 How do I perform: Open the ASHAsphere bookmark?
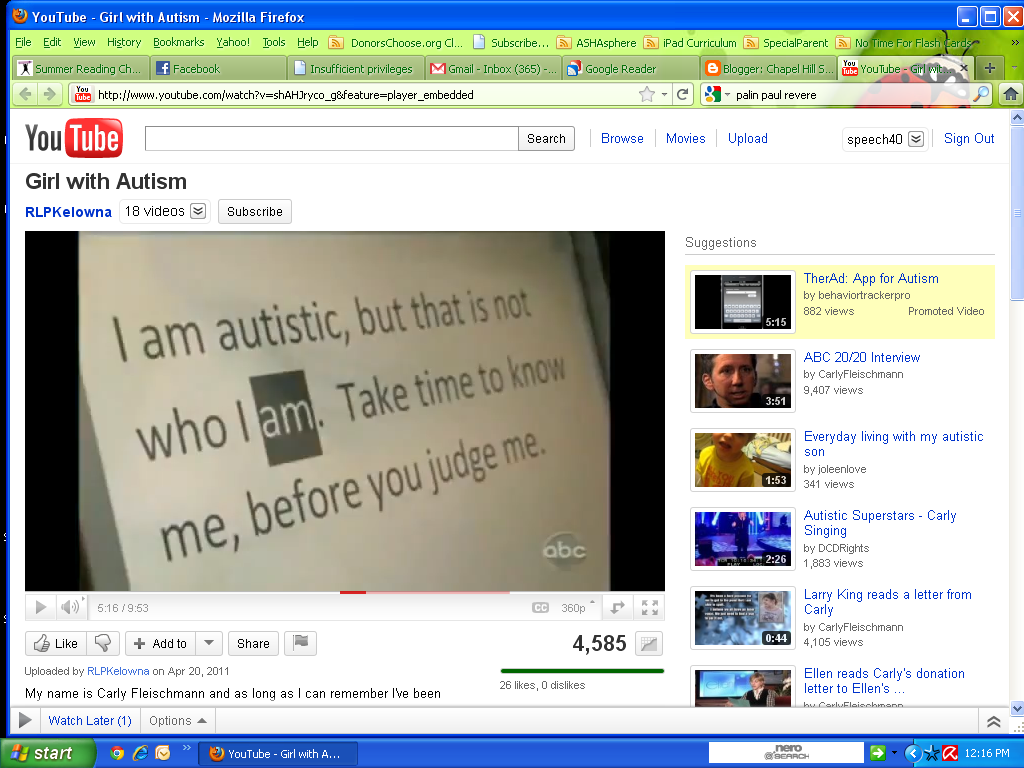pyautogui.click(x=597, y=43)
